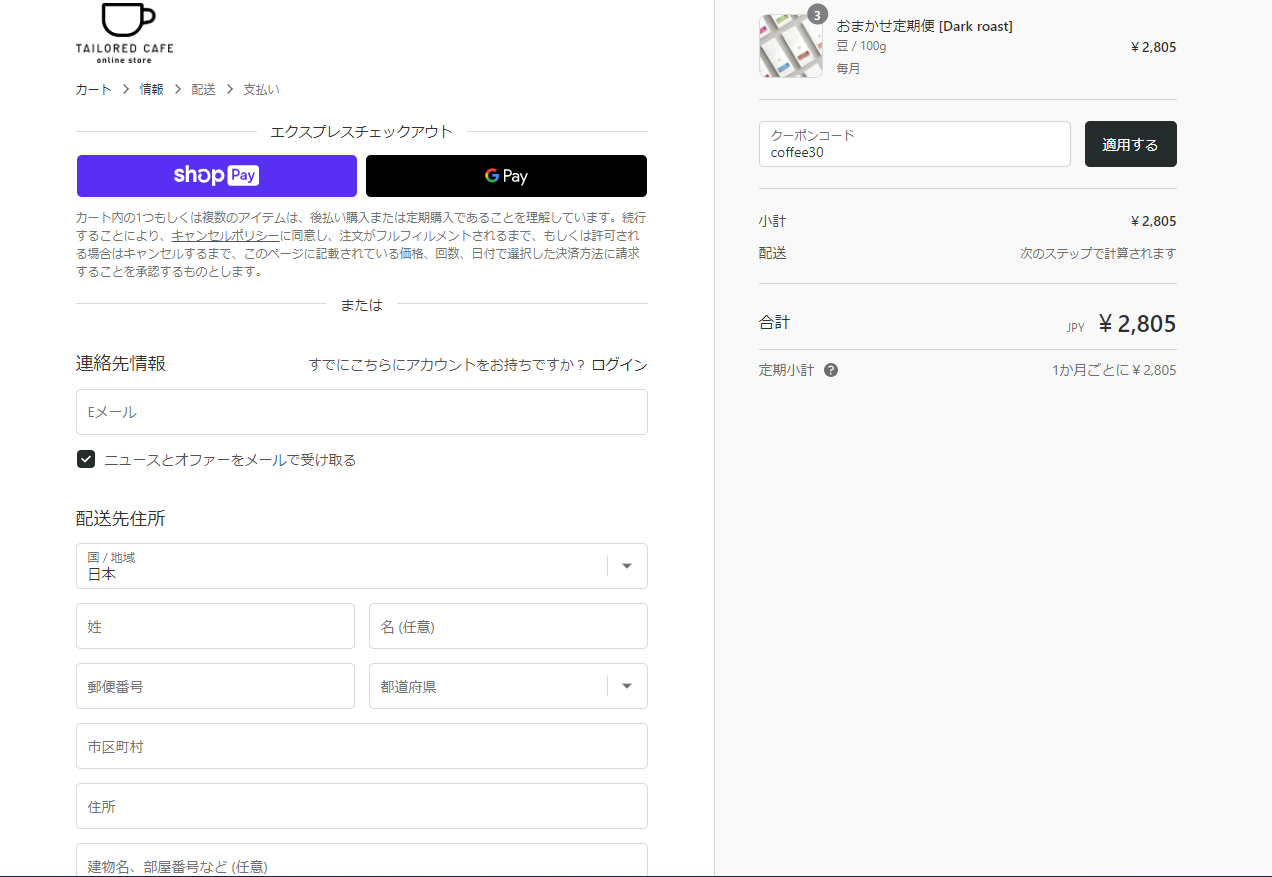Focus the 建物名、部屋番号など input field
This screenshot has width=1272, height=877.
pyautogui.click(x=362, y=860)
